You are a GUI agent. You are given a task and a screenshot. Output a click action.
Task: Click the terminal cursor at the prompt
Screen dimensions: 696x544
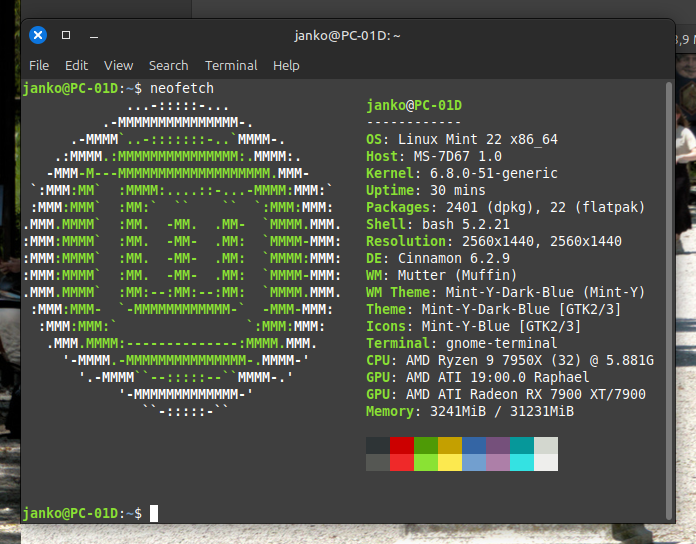point(154,513)
